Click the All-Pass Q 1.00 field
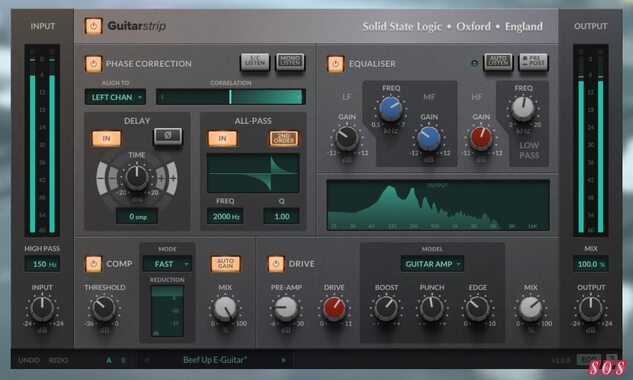Viewport: 633px width, 380px height. coord(282,216)
